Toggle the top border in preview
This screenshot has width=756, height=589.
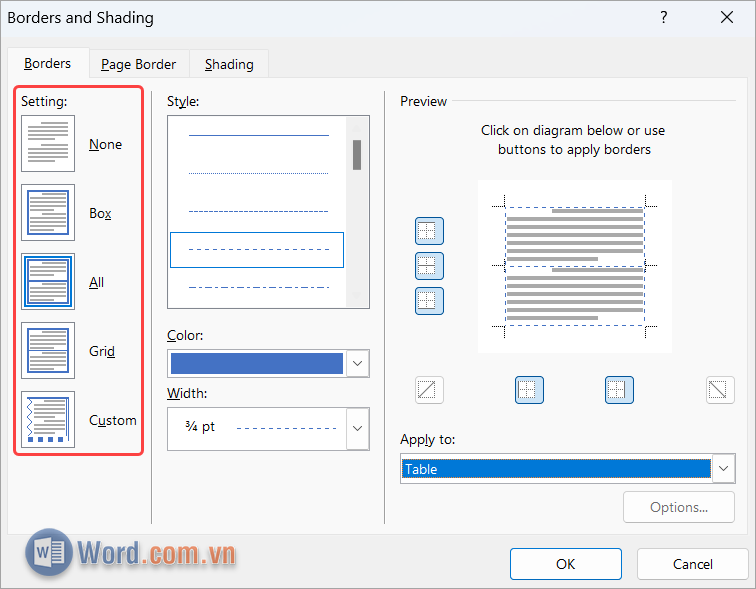click(x=429, y=231)
